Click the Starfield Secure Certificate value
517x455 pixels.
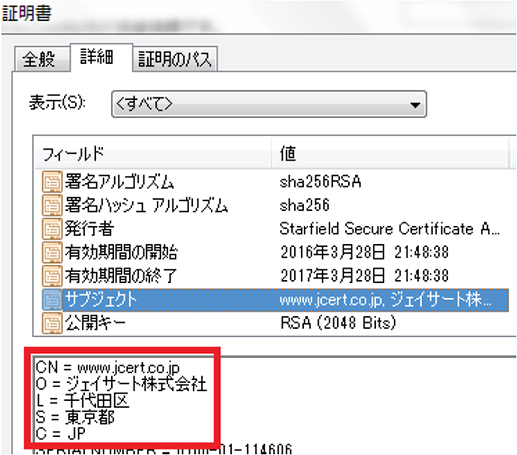(x=390, y=229)
